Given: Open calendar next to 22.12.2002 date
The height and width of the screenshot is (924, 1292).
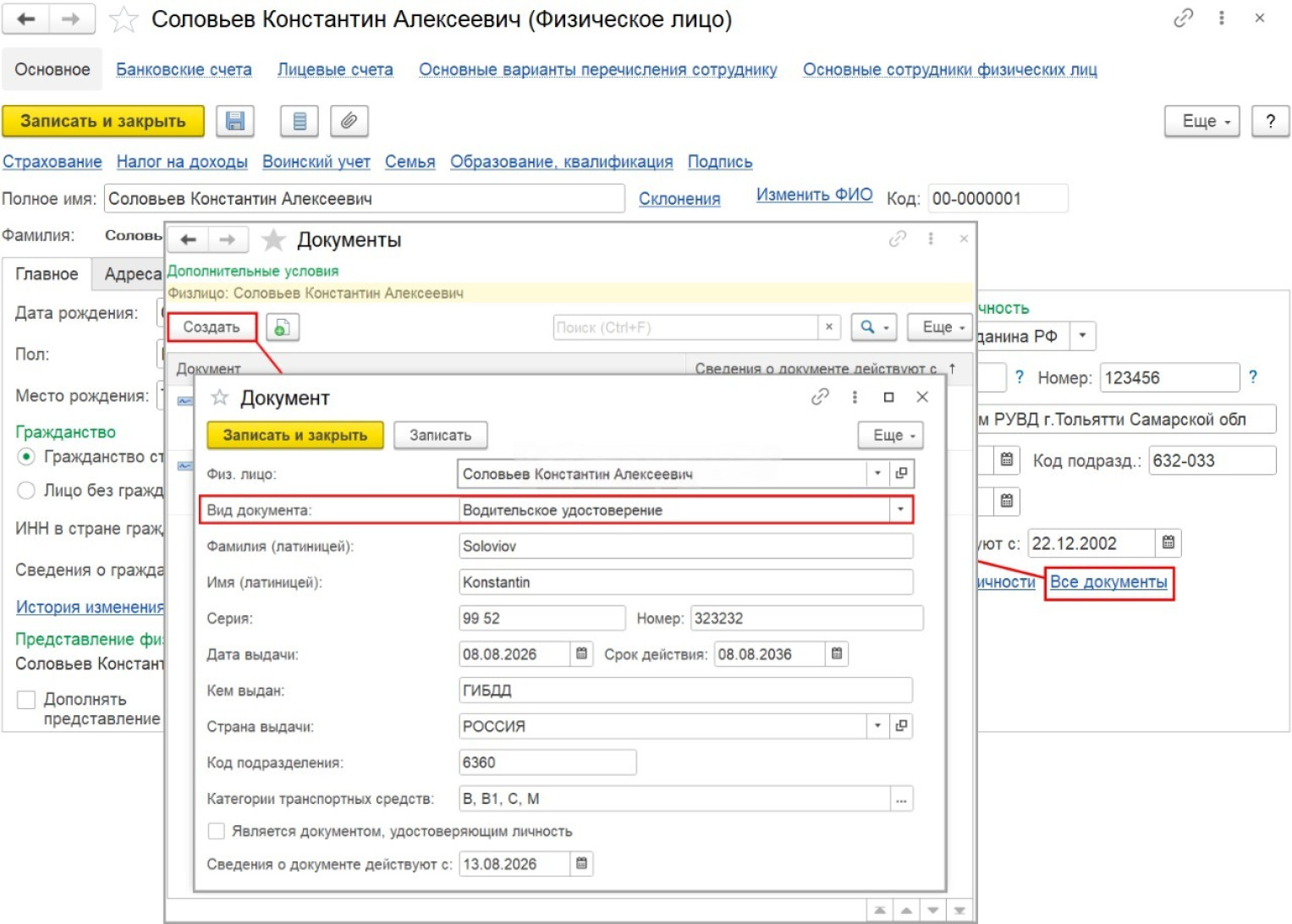Looking at the screenshot, I should coord(1168,542).
